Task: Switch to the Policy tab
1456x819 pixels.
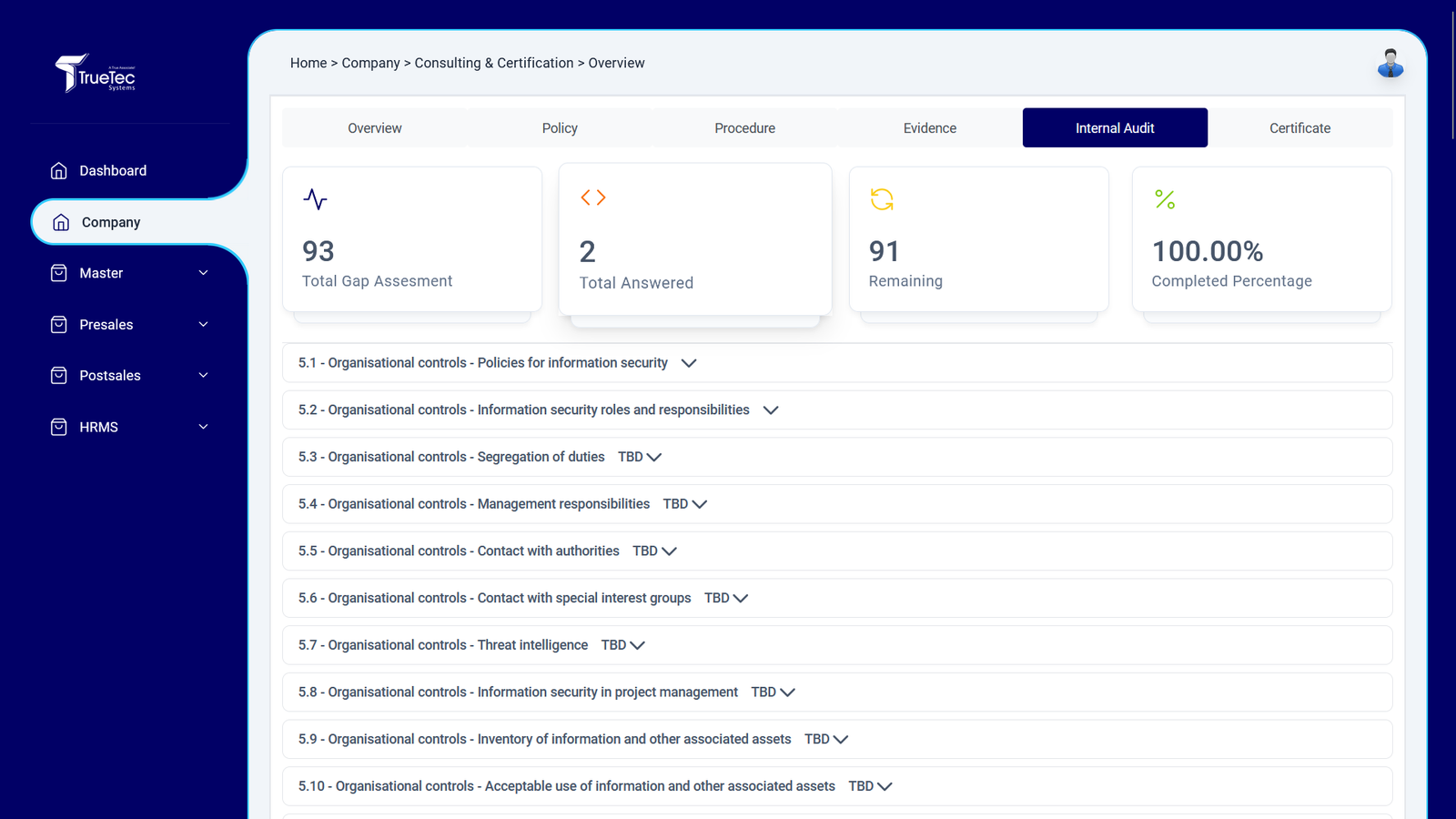Action: pos(560,128)
